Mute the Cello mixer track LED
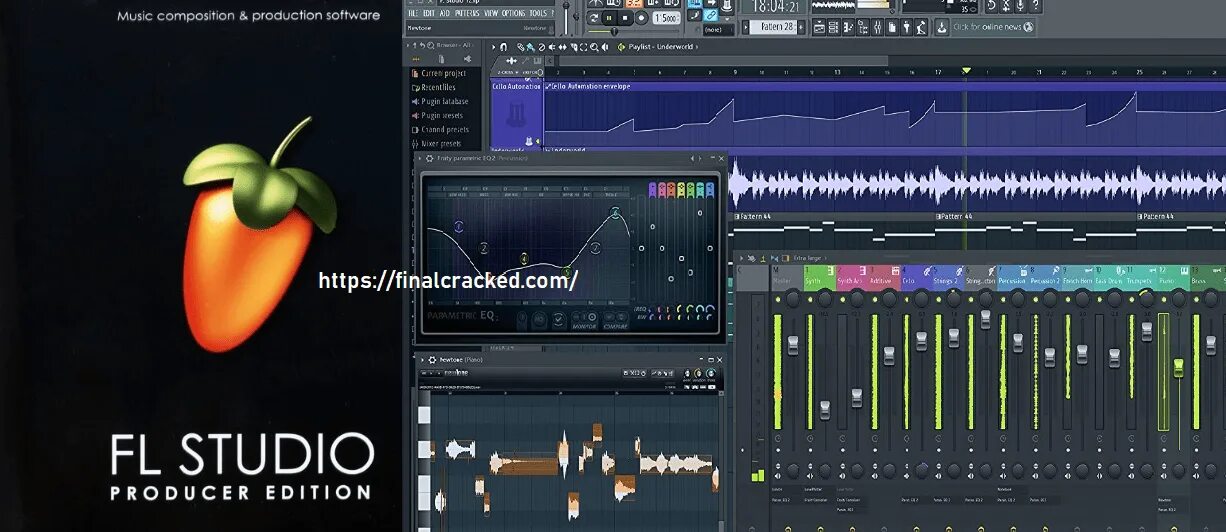Screen dimensions: 1226x532 [x=906, y=299]
